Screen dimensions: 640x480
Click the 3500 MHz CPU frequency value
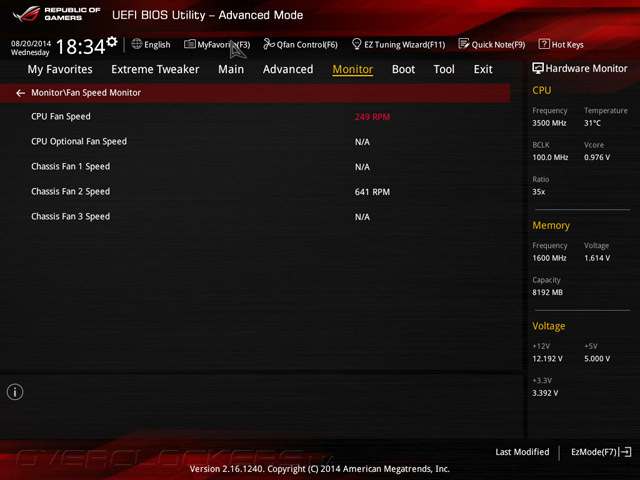(549, 123)
